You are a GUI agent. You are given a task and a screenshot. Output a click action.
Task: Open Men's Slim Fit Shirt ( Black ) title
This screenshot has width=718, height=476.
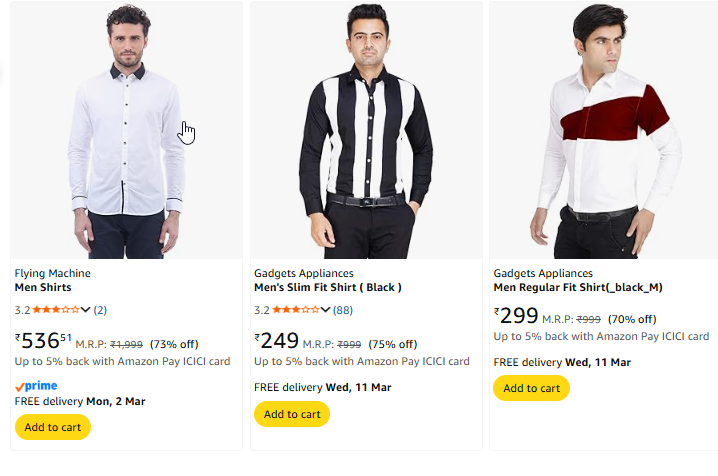click(x=327, y=288)
